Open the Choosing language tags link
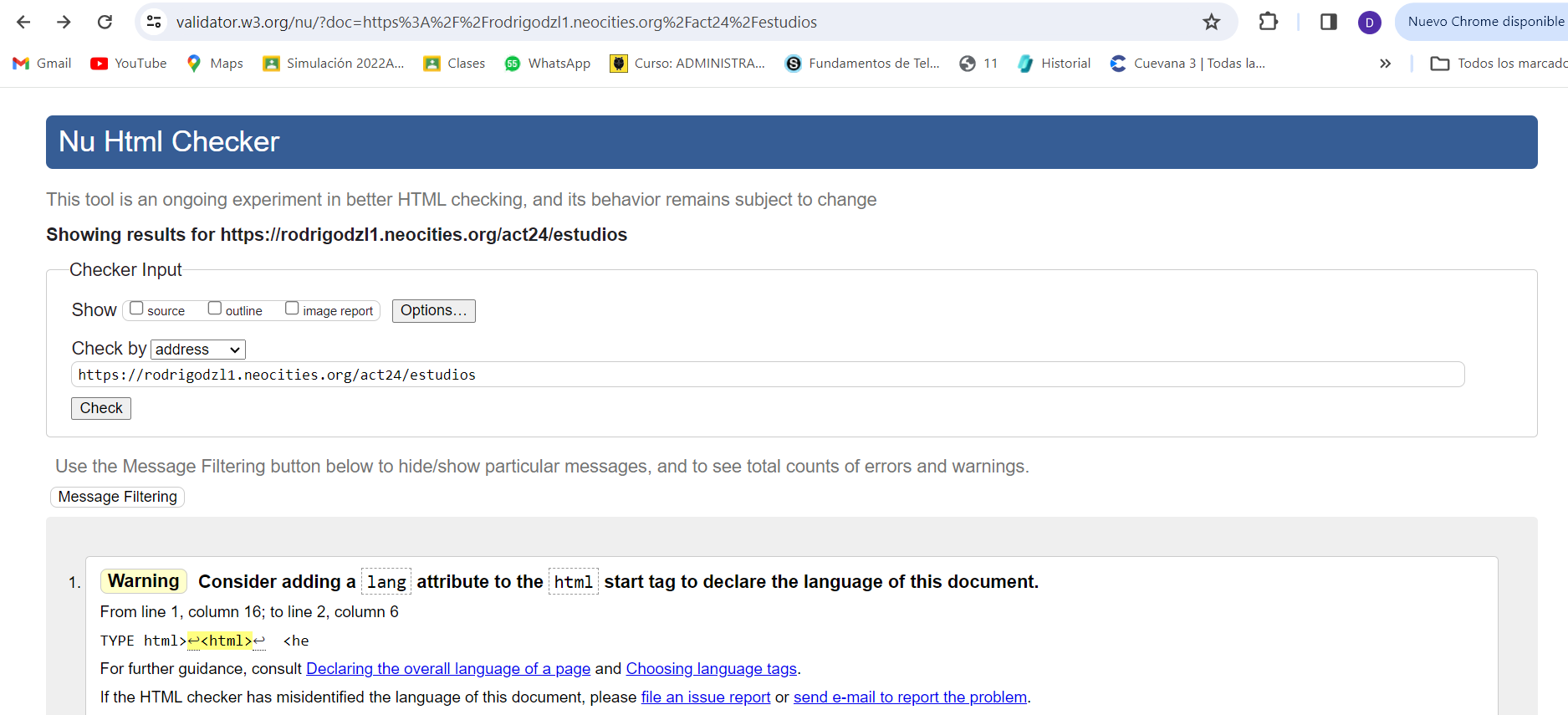The width and height of the screenshot is (1568, 715). [712, 669]
